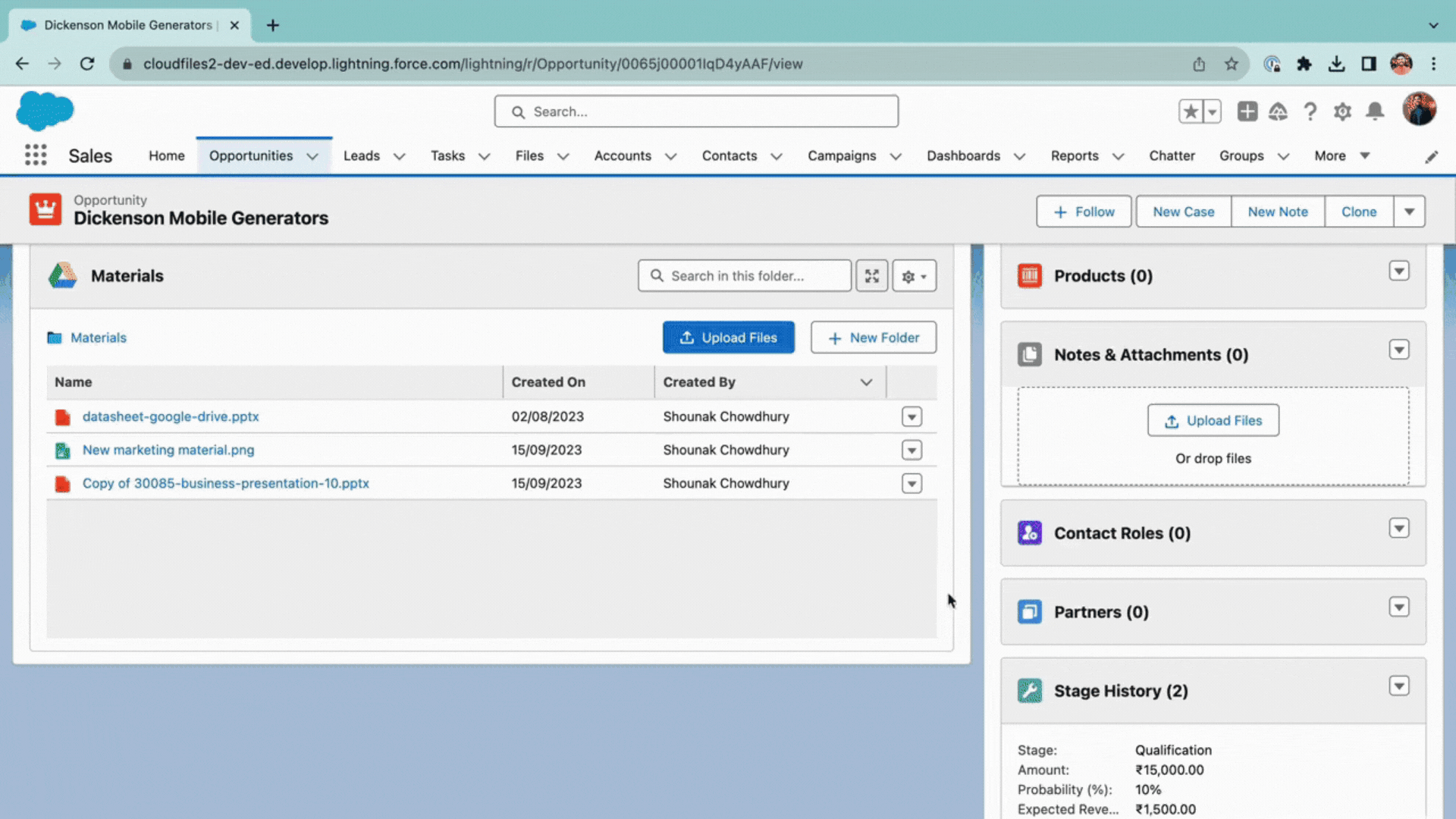Click the Stage History panel icon

point(1030,691)
